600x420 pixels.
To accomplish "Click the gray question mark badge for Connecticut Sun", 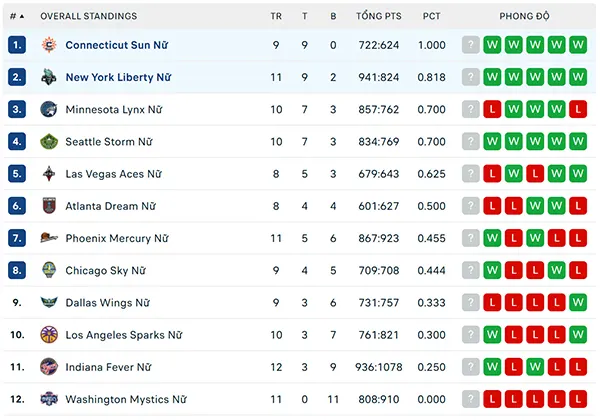I will (471, 45).
